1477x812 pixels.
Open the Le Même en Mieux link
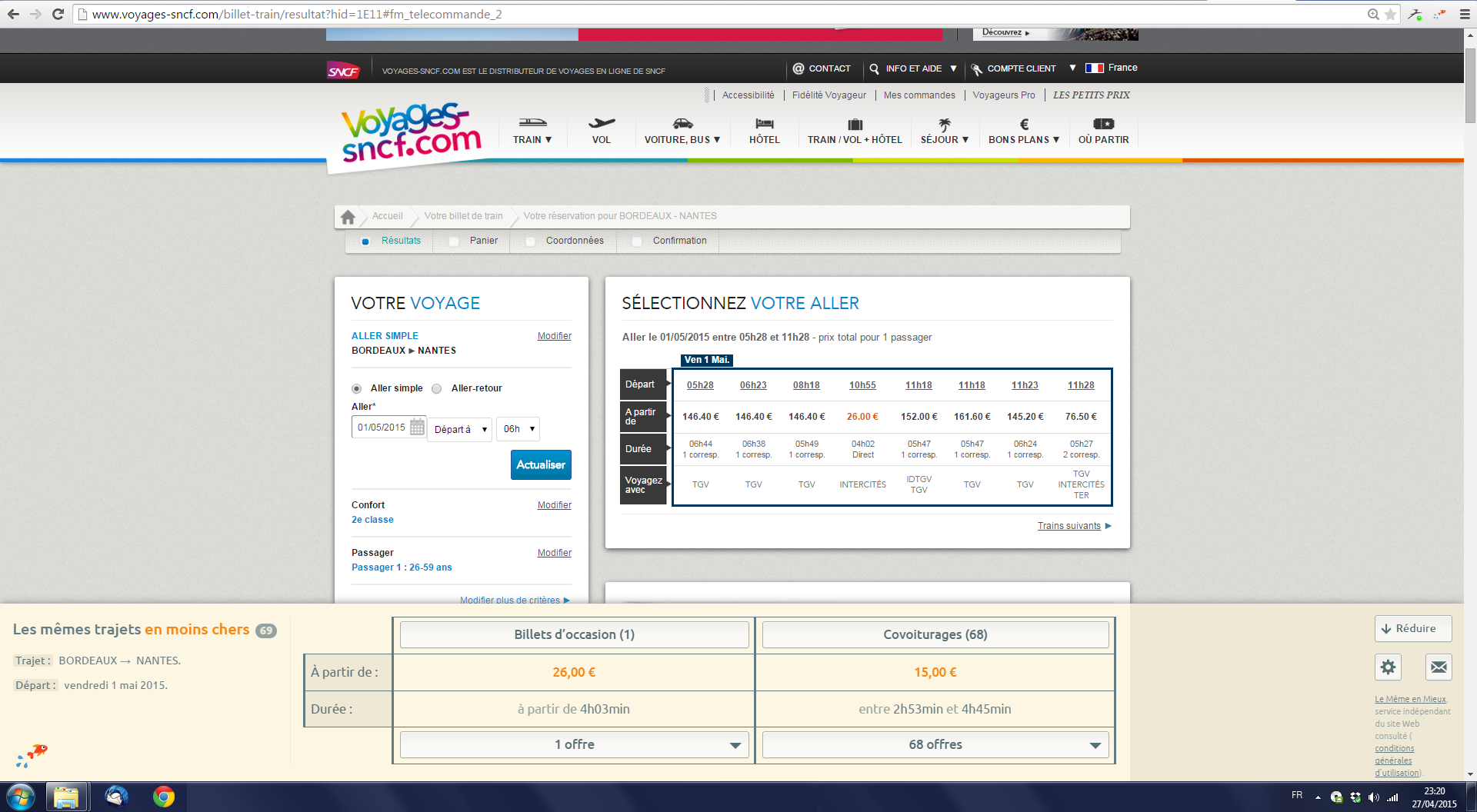point(1410,699)
